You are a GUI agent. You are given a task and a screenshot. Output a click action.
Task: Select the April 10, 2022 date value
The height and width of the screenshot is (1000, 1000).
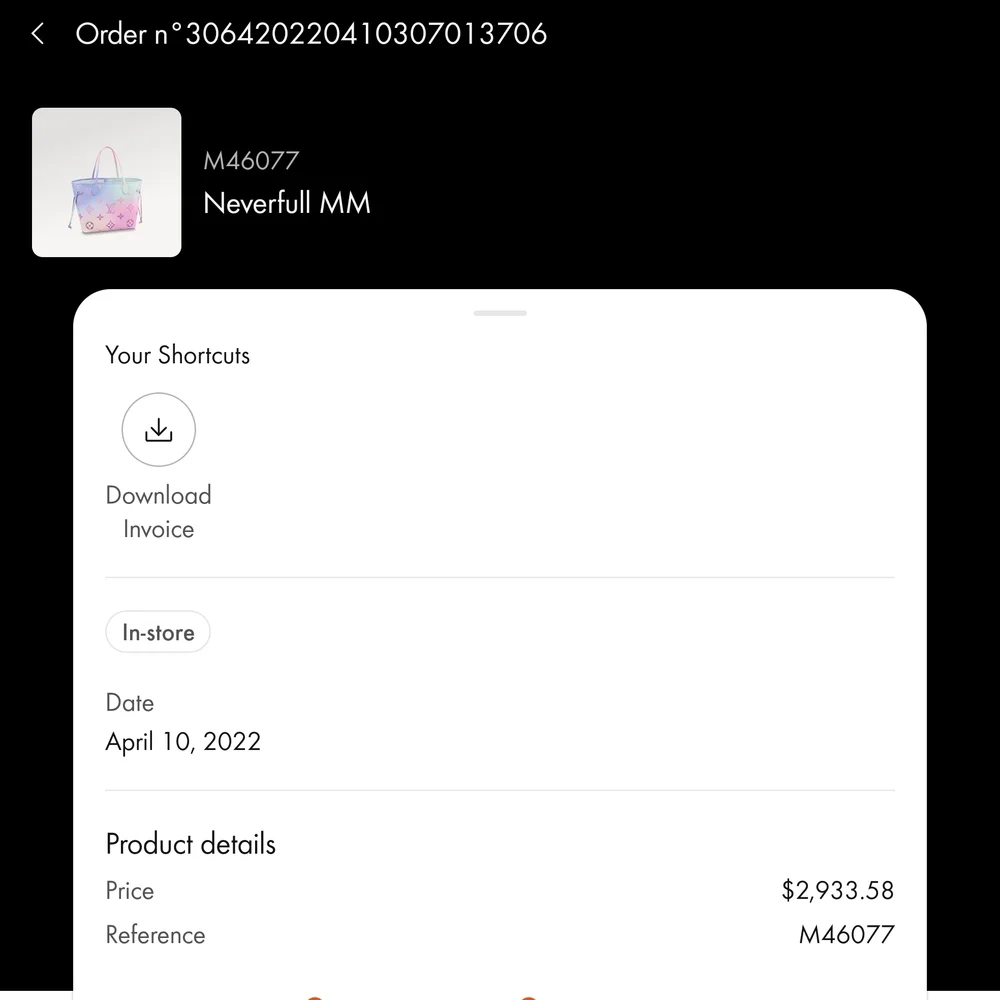pos(183,742)
